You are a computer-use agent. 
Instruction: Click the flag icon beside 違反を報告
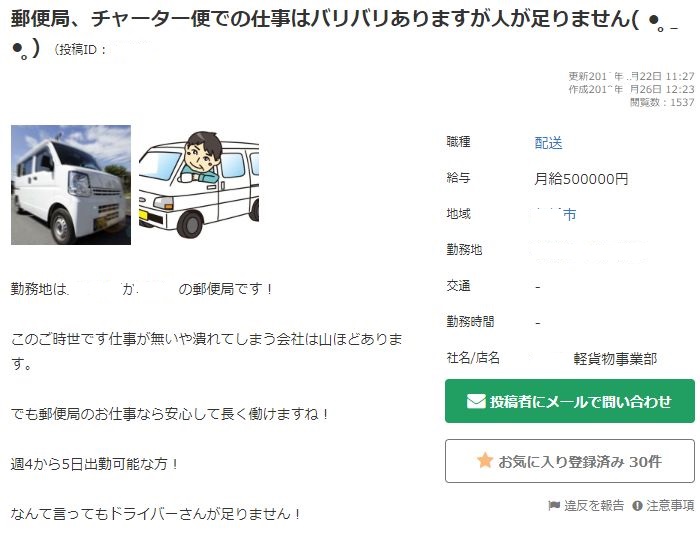[554, 505]
